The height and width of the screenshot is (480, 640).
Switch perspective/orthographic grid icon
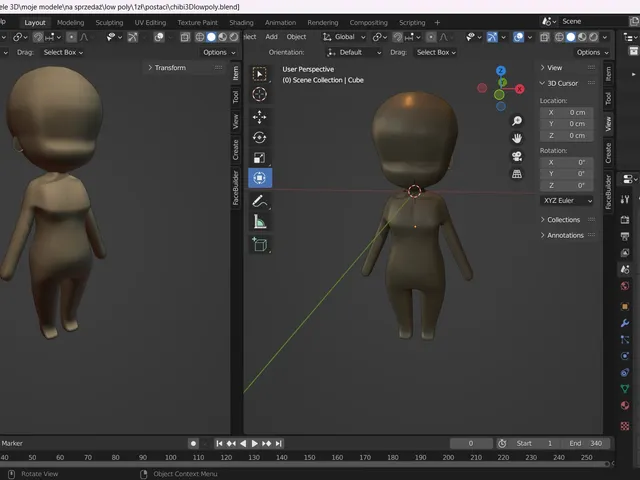coord(517,174)
